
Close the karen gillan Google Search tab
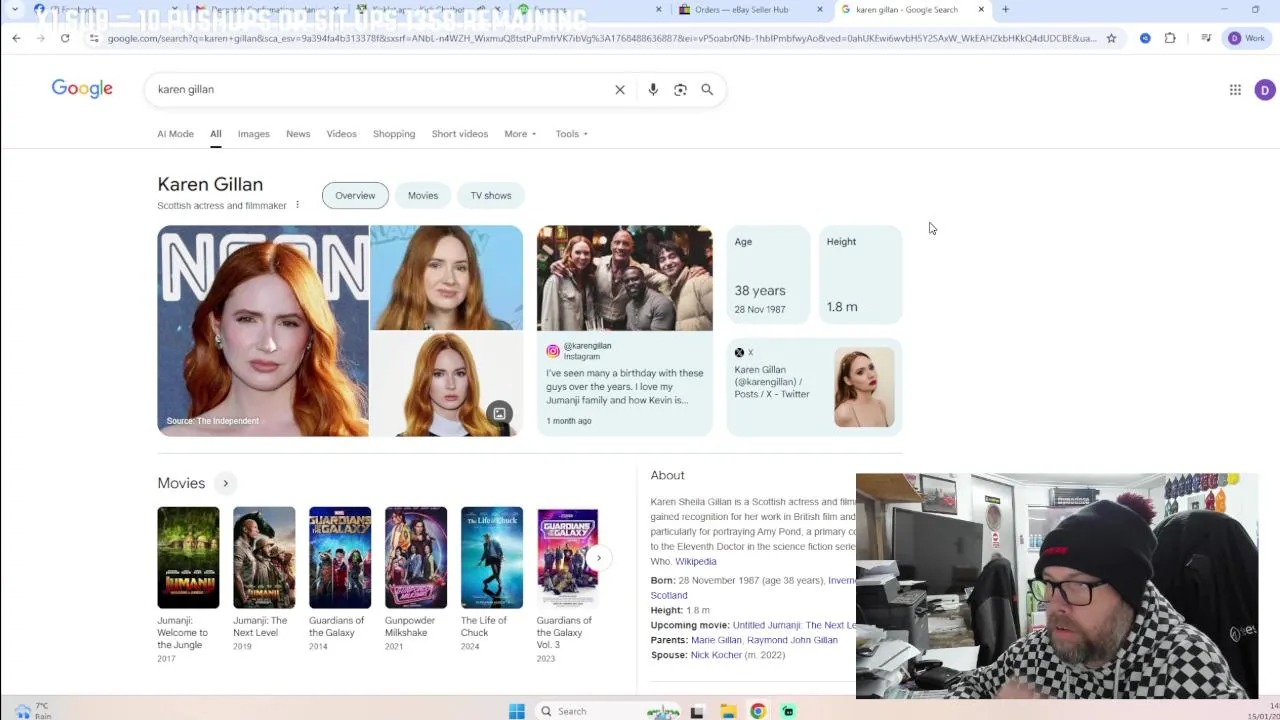click(x=981, y=10)
